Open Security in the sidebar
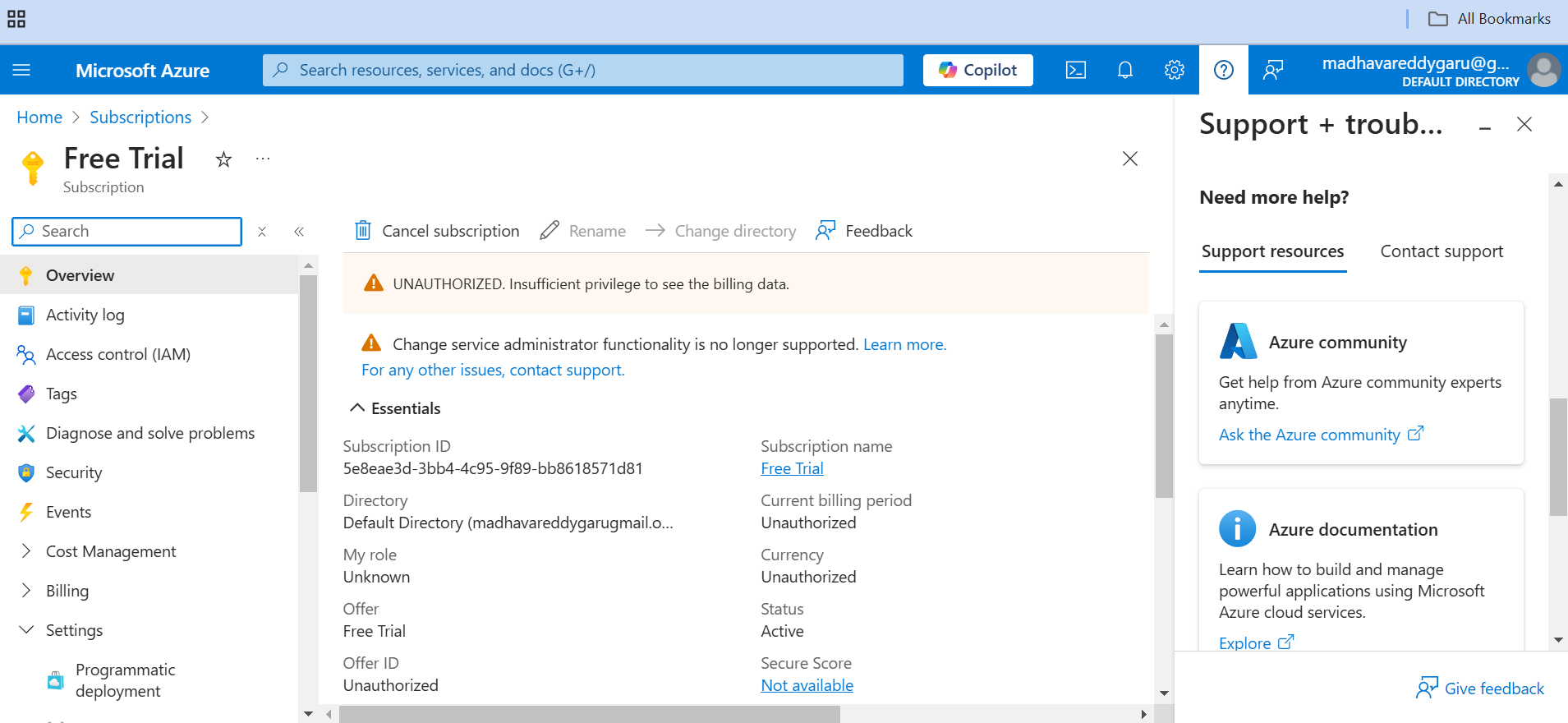 [149, 472]
